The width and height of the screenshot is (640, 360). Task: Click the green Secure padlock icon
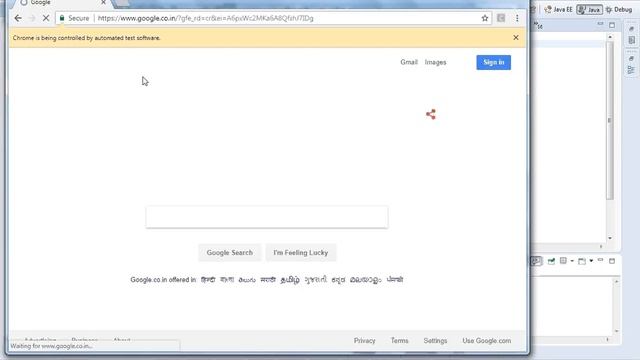coord(62,18)
